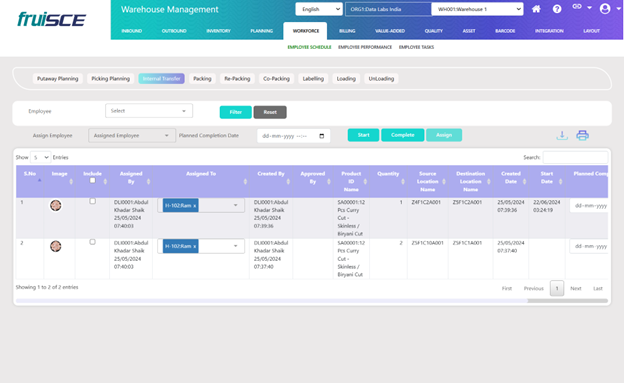Select Labelling tab
The image size is (624, 383).
pyautogui.click(x=313, y=79)
